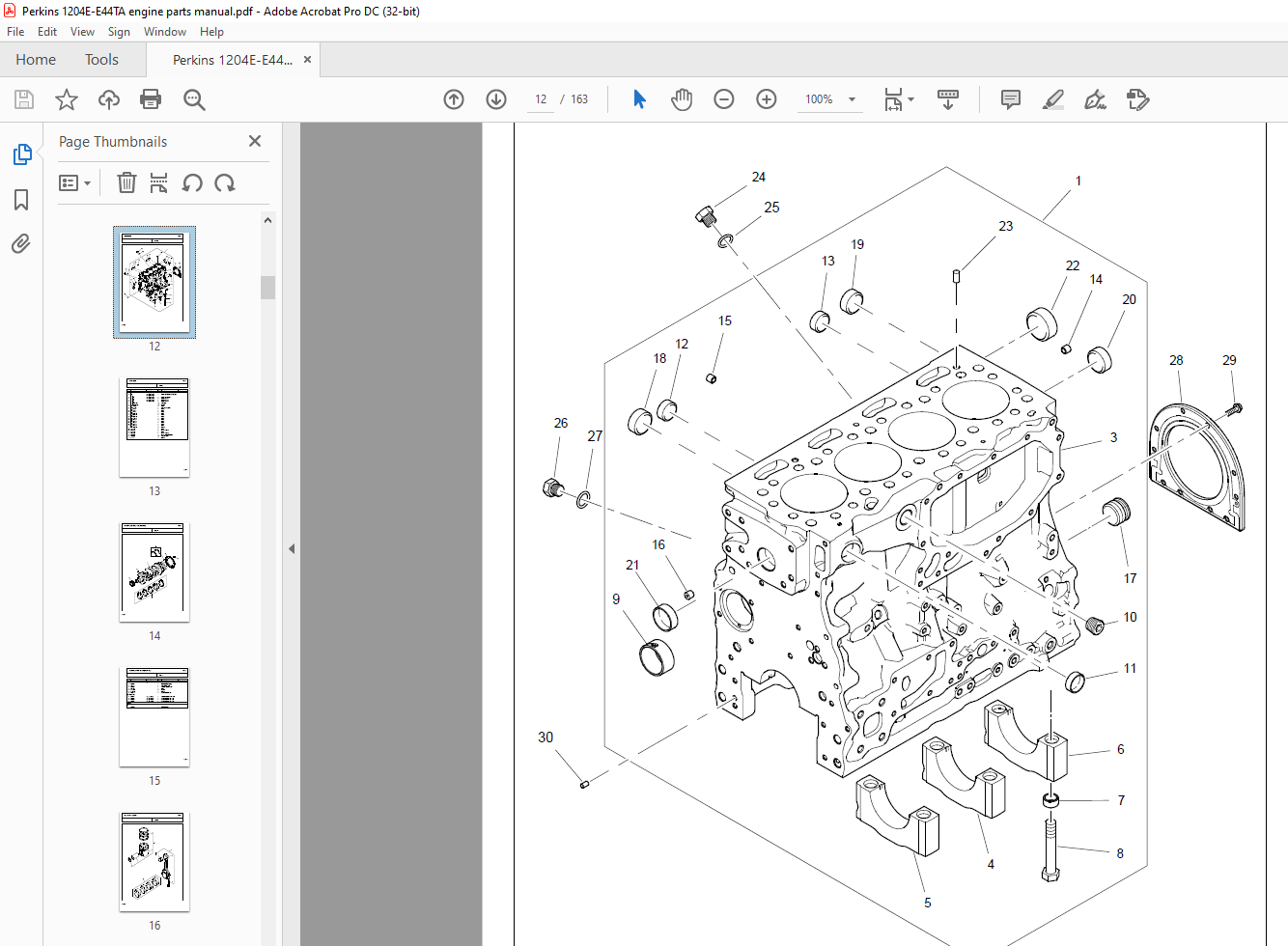Click the stamp edit tool icon
The image size is (1288, 946).
click(x=1138, y=99)
